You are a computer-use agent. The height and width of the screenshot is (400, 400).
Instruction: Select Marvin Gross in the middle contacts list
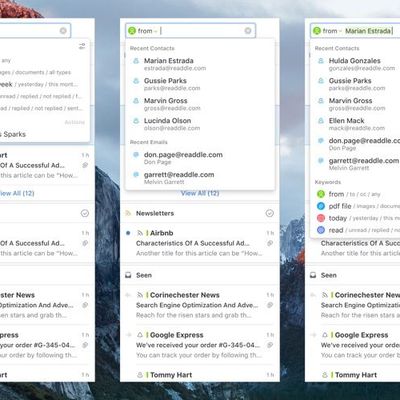click(200, 104)
